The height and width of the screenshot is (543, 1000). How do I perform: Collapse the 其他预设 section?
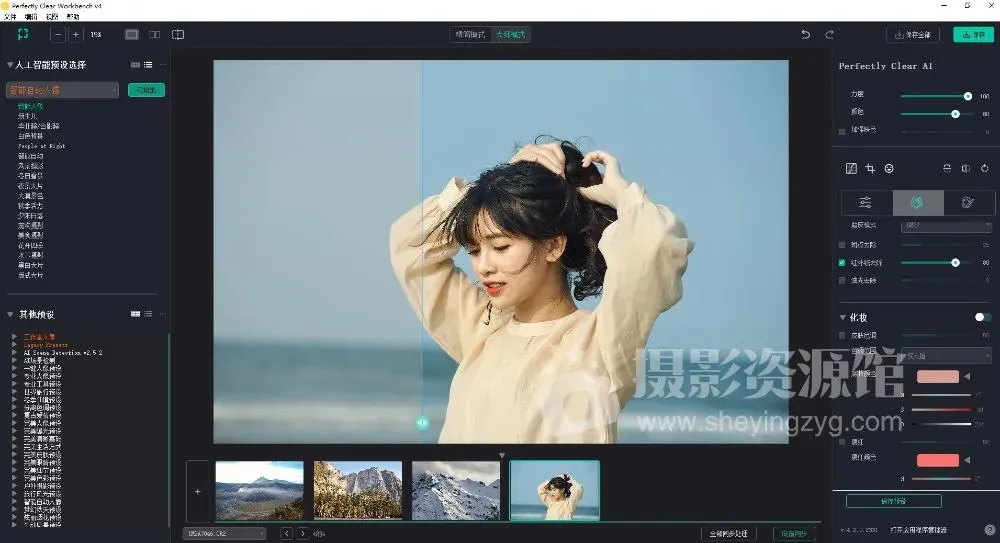click(10, 315)
